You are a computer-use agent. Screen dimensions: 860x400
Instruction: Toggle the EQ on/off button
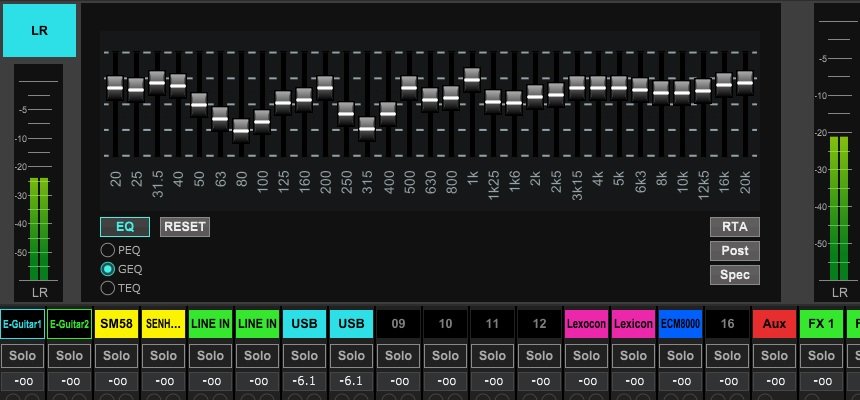coord(125,227)
